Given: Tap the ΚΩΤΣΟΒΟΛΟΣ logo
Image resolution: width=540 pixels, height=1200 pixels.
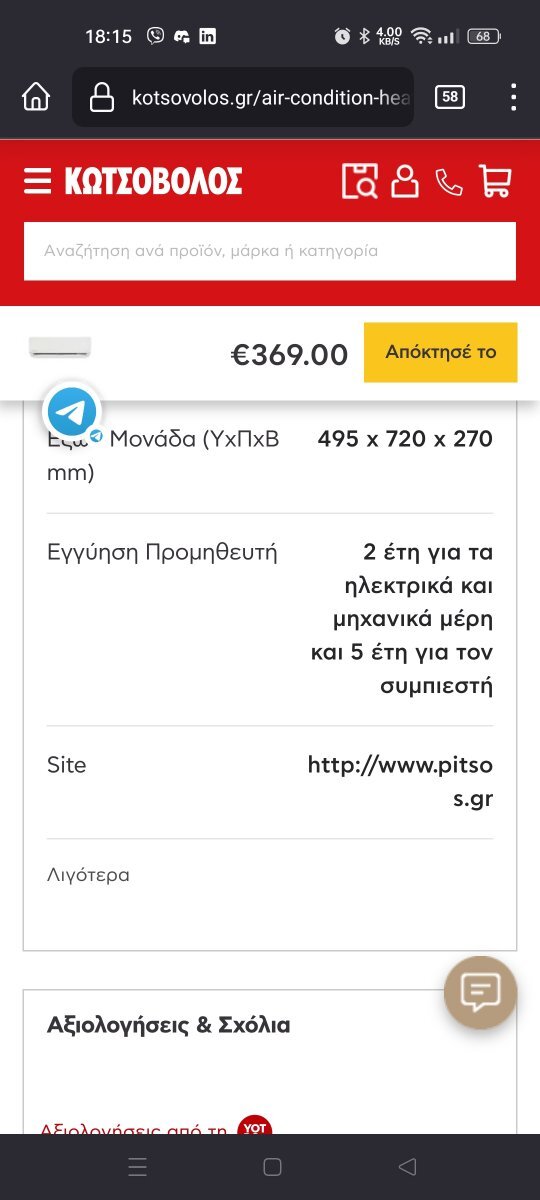Looking at the screenshot, I should point(153,181).
